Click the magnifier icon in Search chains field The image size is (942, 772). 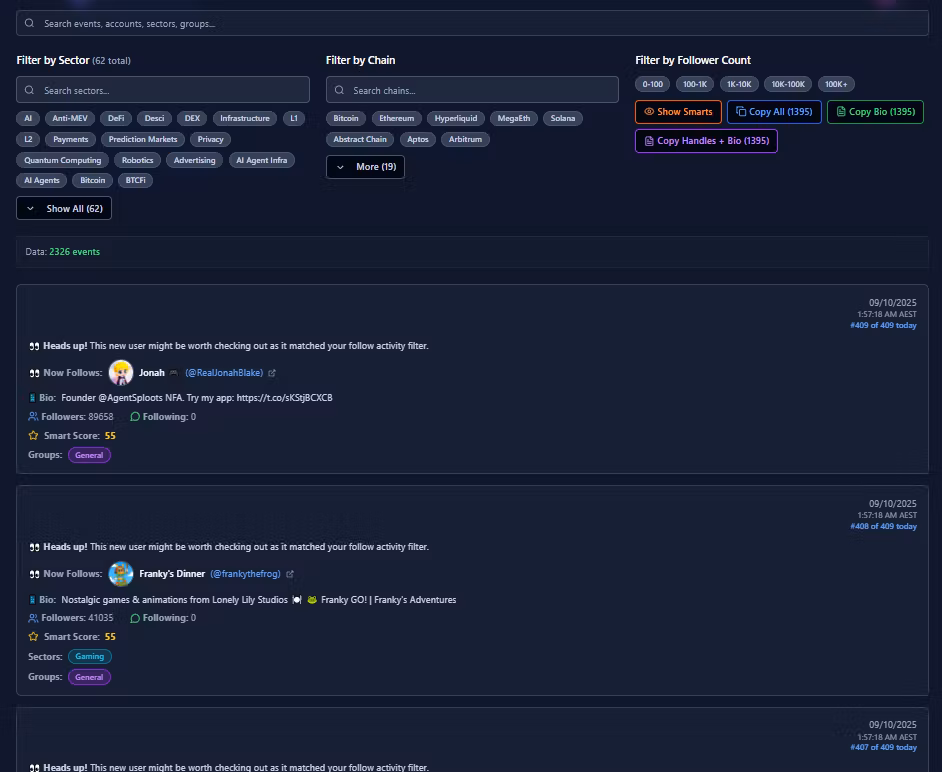pos(338,89)
